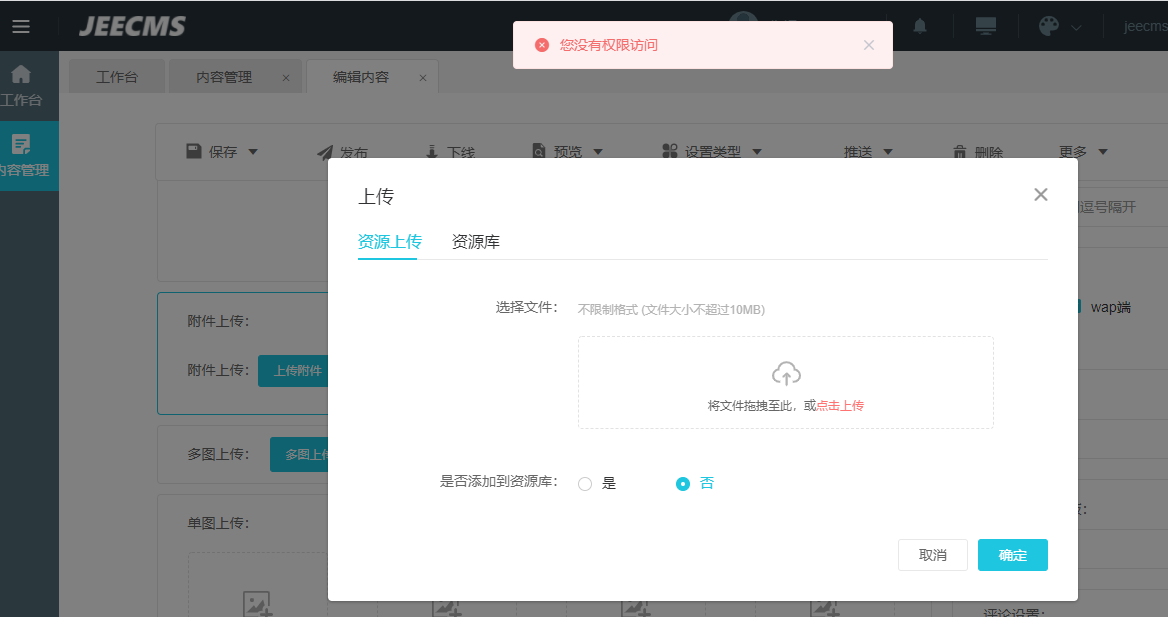This screenshot has width=1168, height=617.
Task: Expand the 保存 dropdown arrow
Action: point(253,152)
